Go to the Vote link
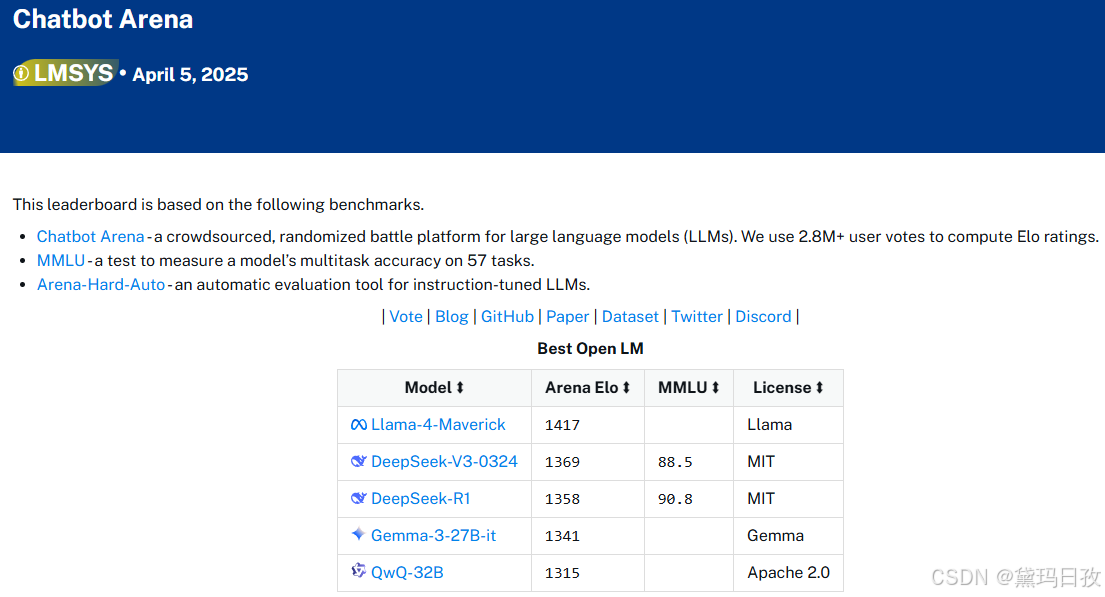This screenshot has width=1105, height=597. click(x=406, y=316)
